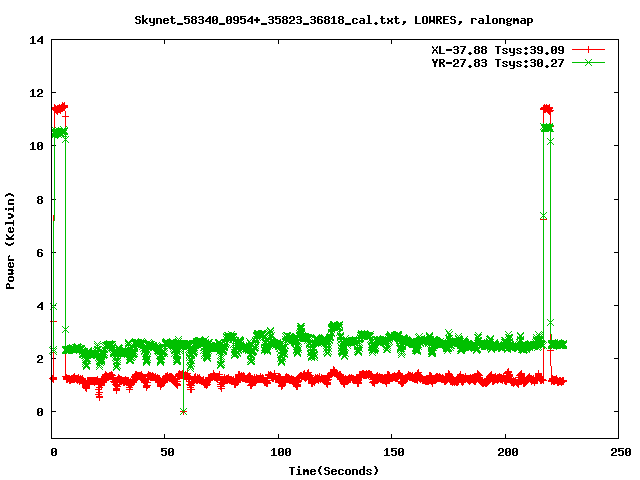Viewport: 640px width, 480px height.
Task: Click the y-axis tick label 14
Action: (36, 40)
